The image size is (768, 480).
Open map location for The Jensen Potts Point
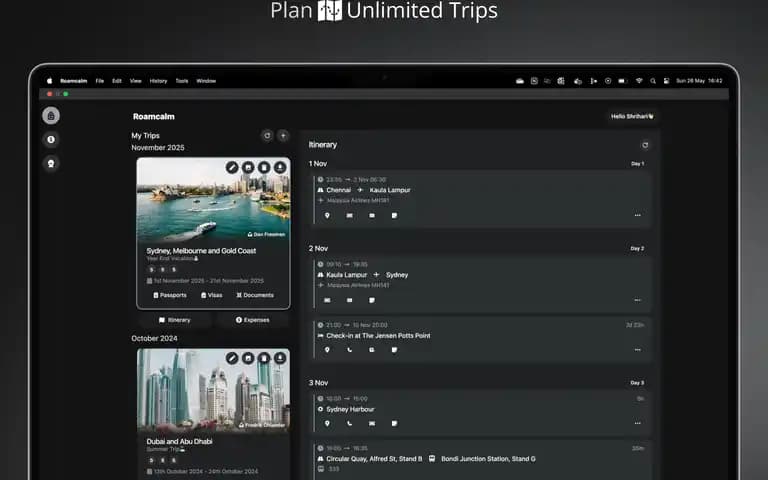[x=327, y=350]
